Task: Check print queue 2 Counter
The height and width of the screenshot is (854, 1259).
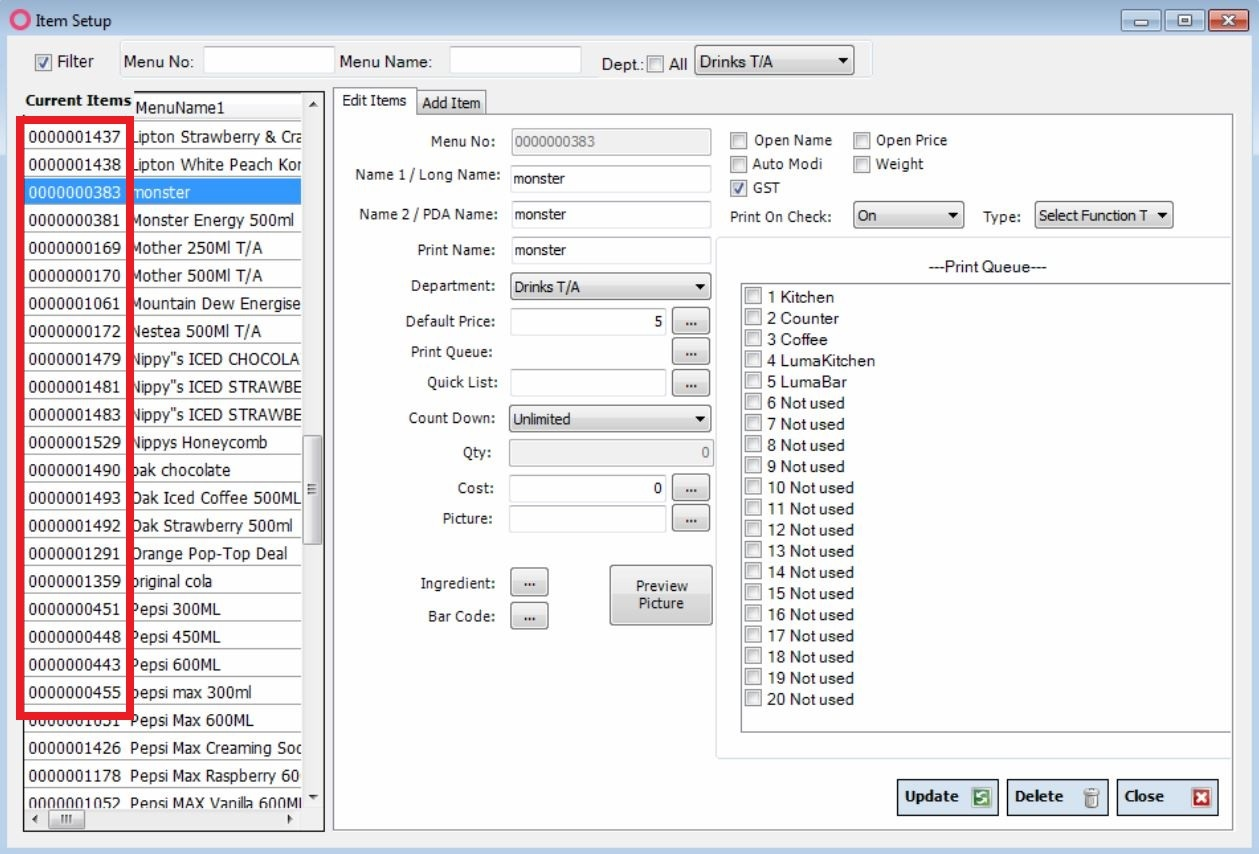Action: pos(753,318)
